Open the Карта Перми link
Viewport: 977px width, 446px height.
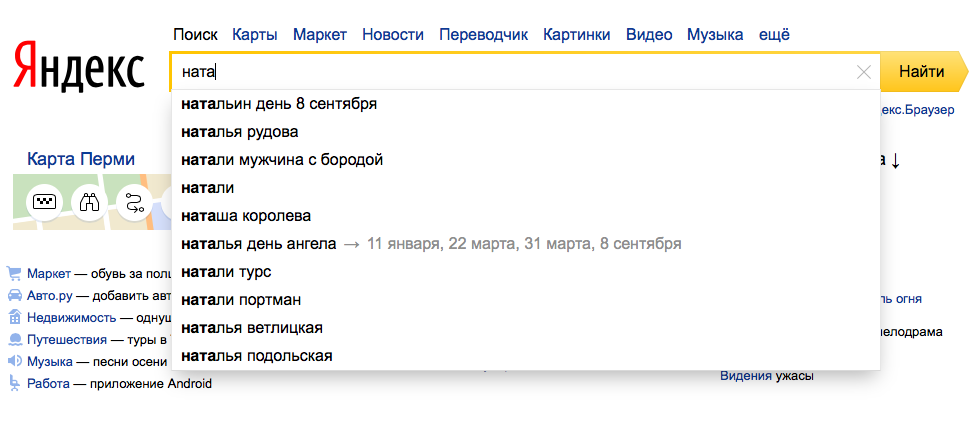(x=81, y=159)
